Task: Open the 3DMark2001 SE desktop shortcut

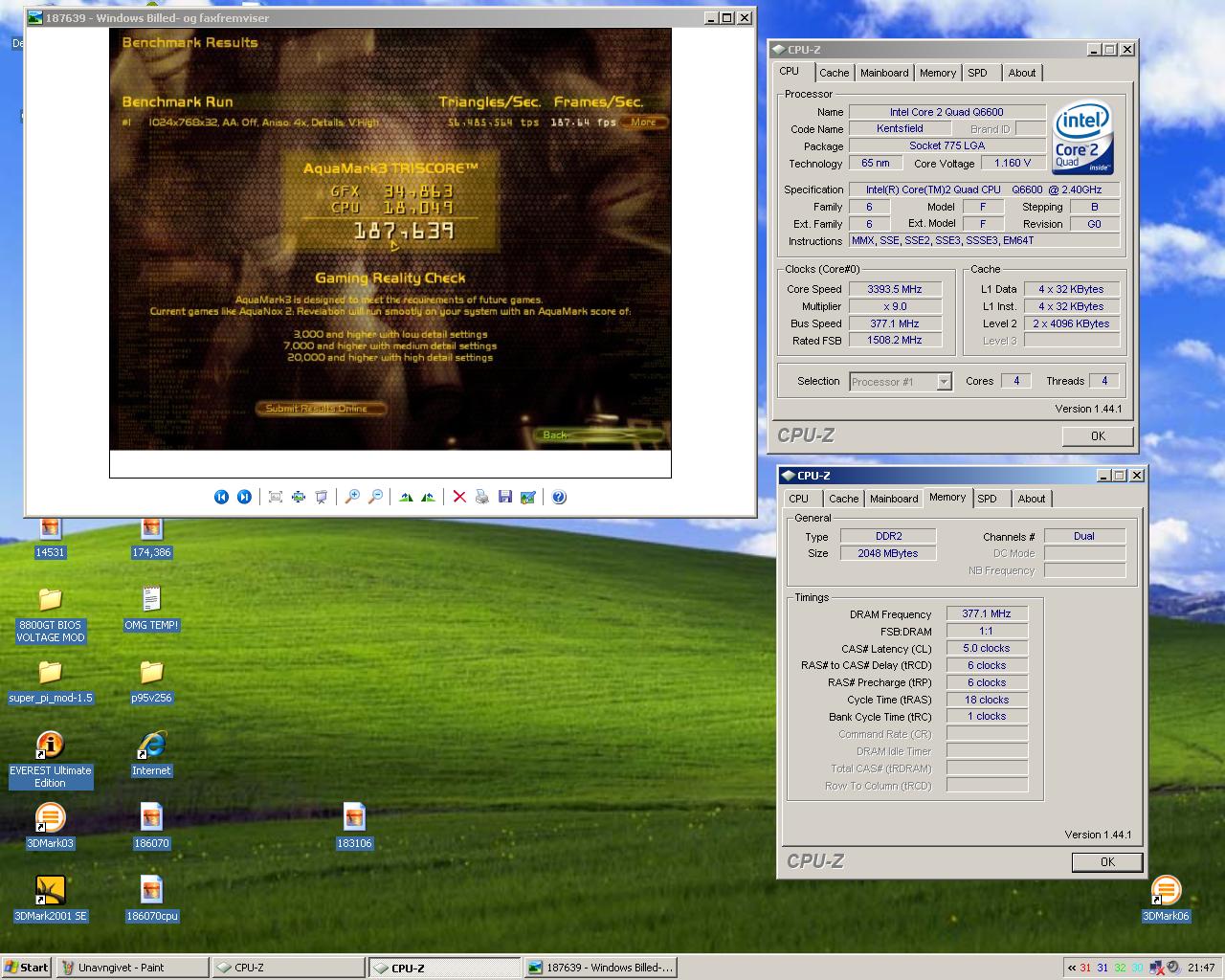Action: click(50, 899)
